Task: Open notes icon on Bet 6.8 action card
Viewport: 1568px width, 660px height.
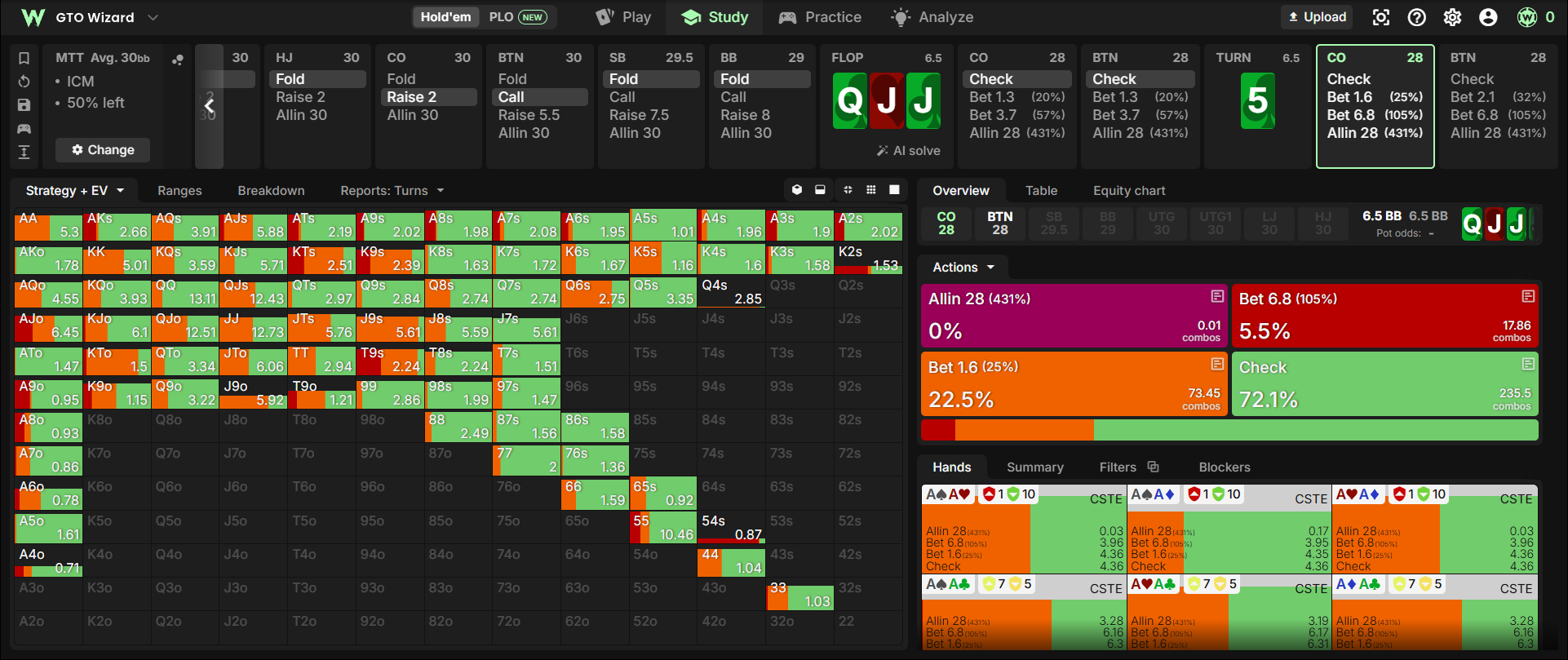Action: 1528,296
